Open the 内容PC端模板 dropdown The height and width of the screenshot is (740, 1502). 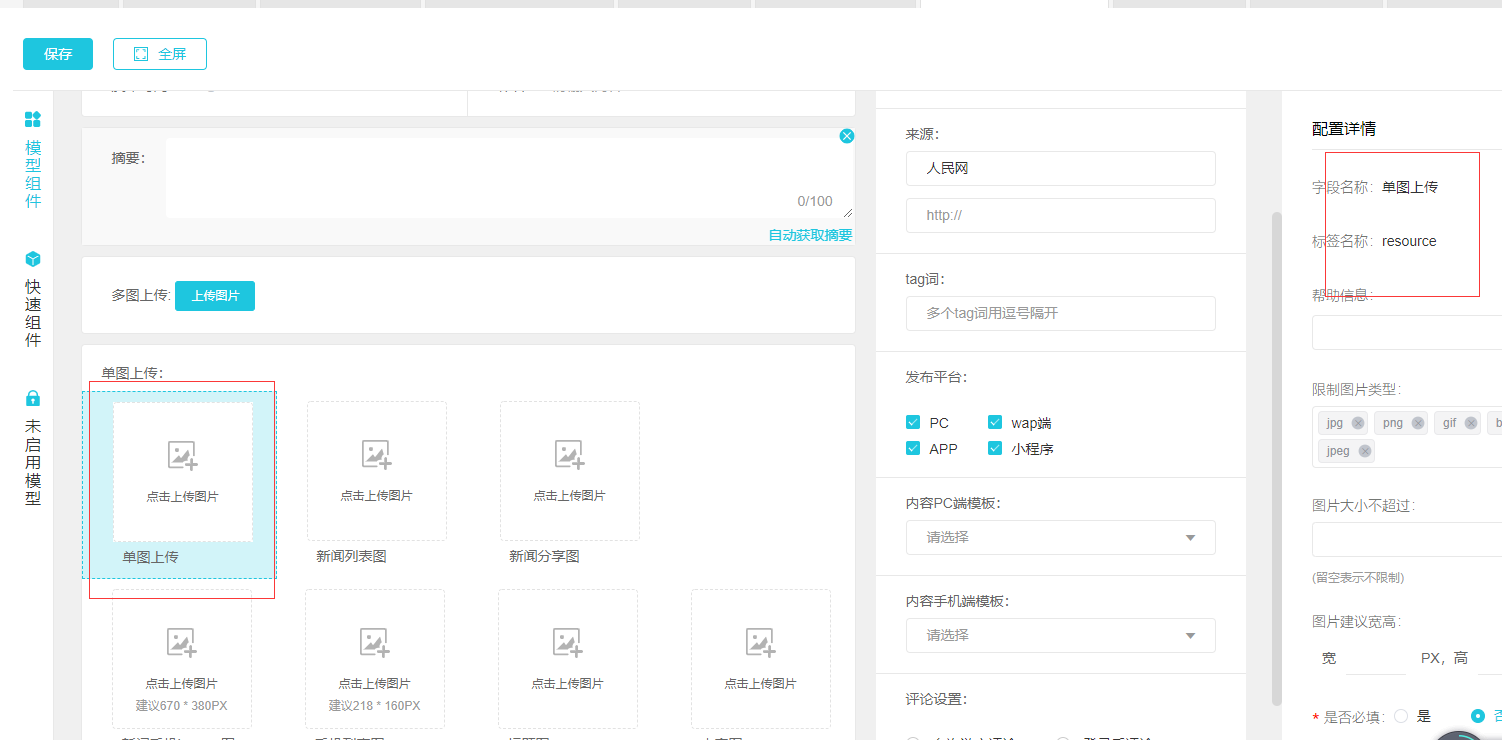pos(1060,537)
